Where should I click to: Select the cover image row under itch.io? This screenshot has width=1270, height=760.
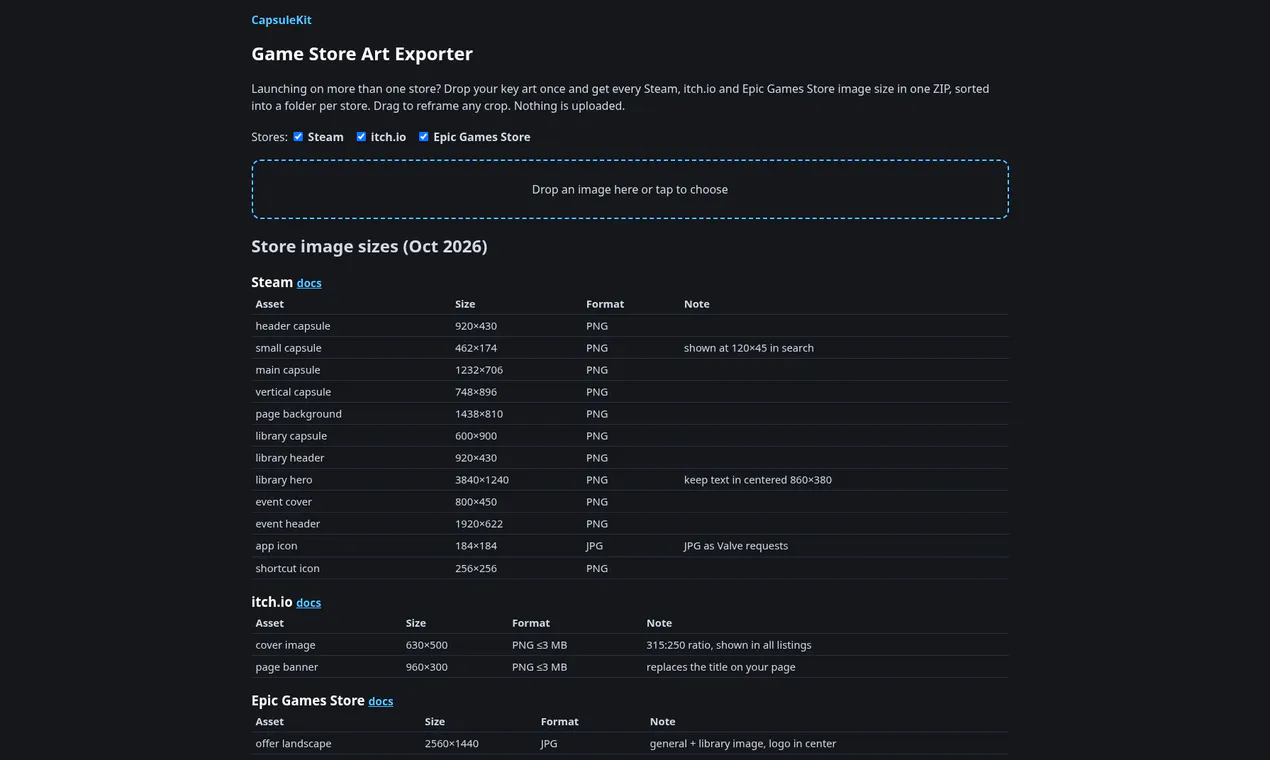click(630, 645)
